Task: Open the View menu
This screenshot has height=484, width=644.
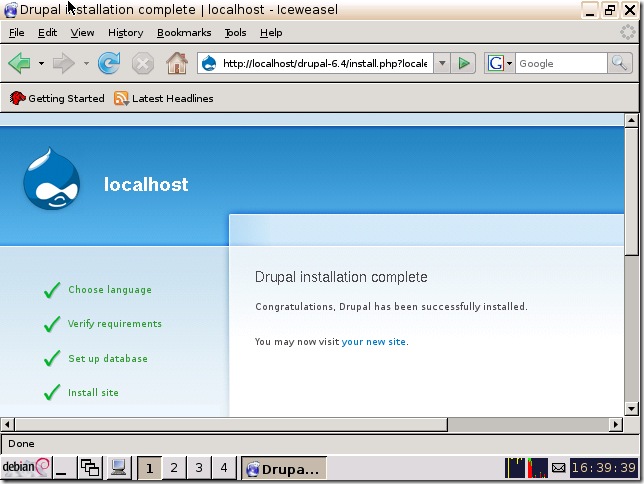Action: click(x=82, y=32)
